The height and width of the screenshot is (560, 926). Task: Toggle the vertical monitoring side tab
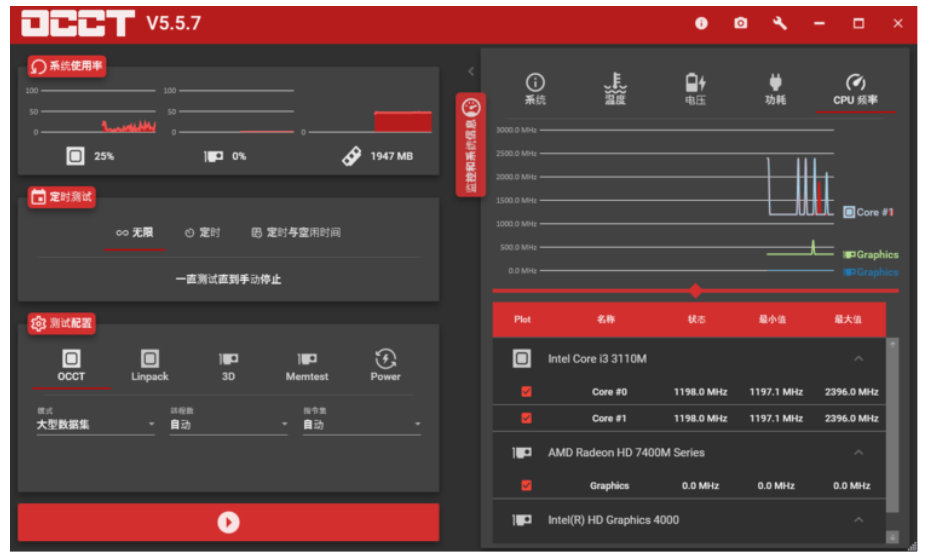[471, 145]
